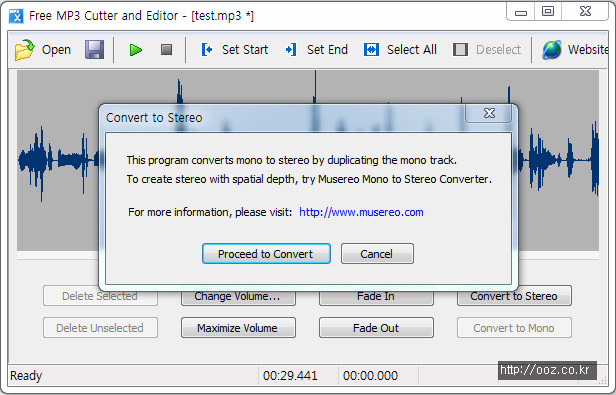Click the Fade Out button
This screenshot has width=616, height=395.
point(376,328)
